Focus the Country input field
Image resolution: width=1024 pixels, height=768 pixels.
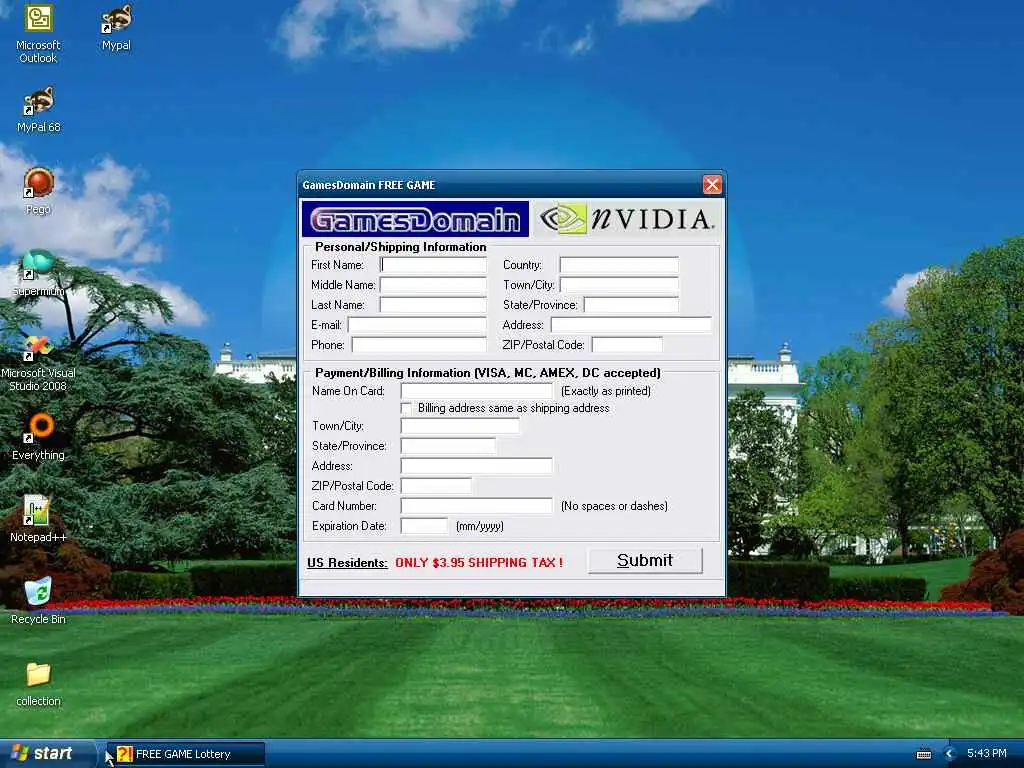(x=619, y=264)
